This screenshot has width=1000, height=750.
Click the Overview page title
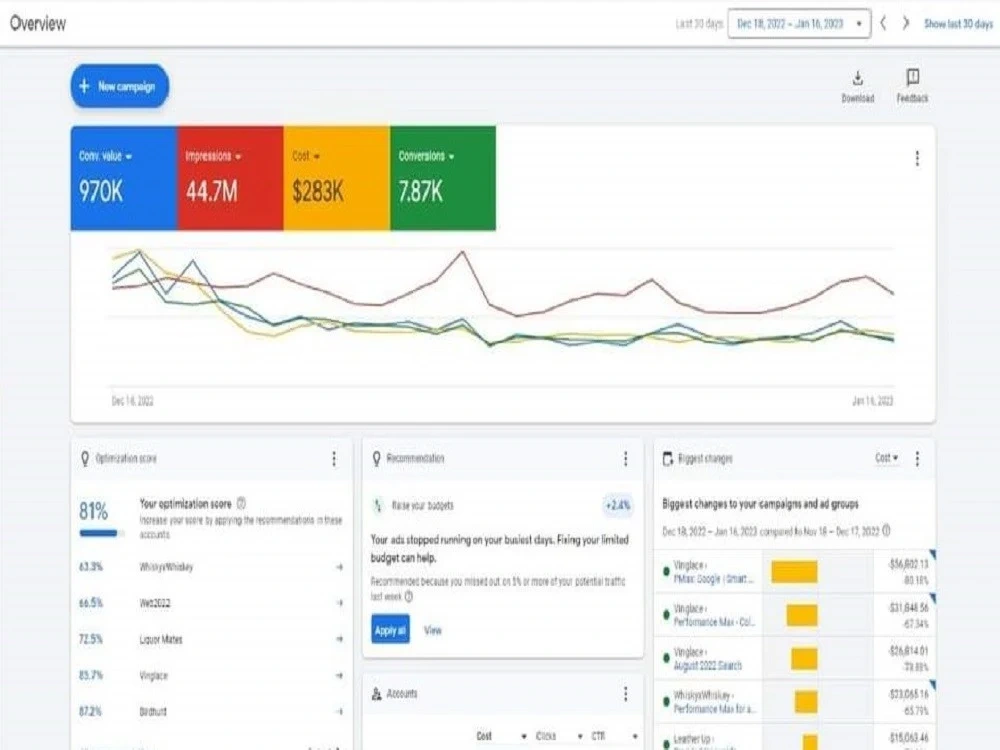pos(38,24)
